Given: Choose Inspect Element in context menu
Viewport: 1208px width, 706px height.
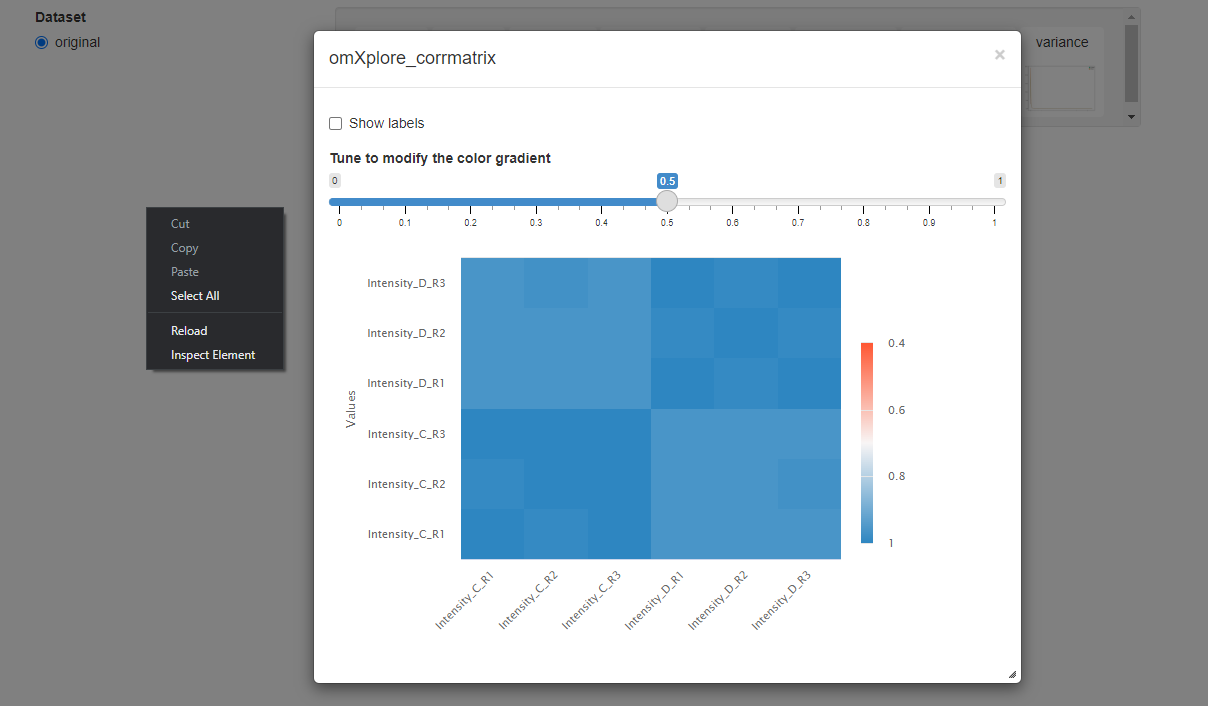Looking at the screenshot, I should 215,355.
